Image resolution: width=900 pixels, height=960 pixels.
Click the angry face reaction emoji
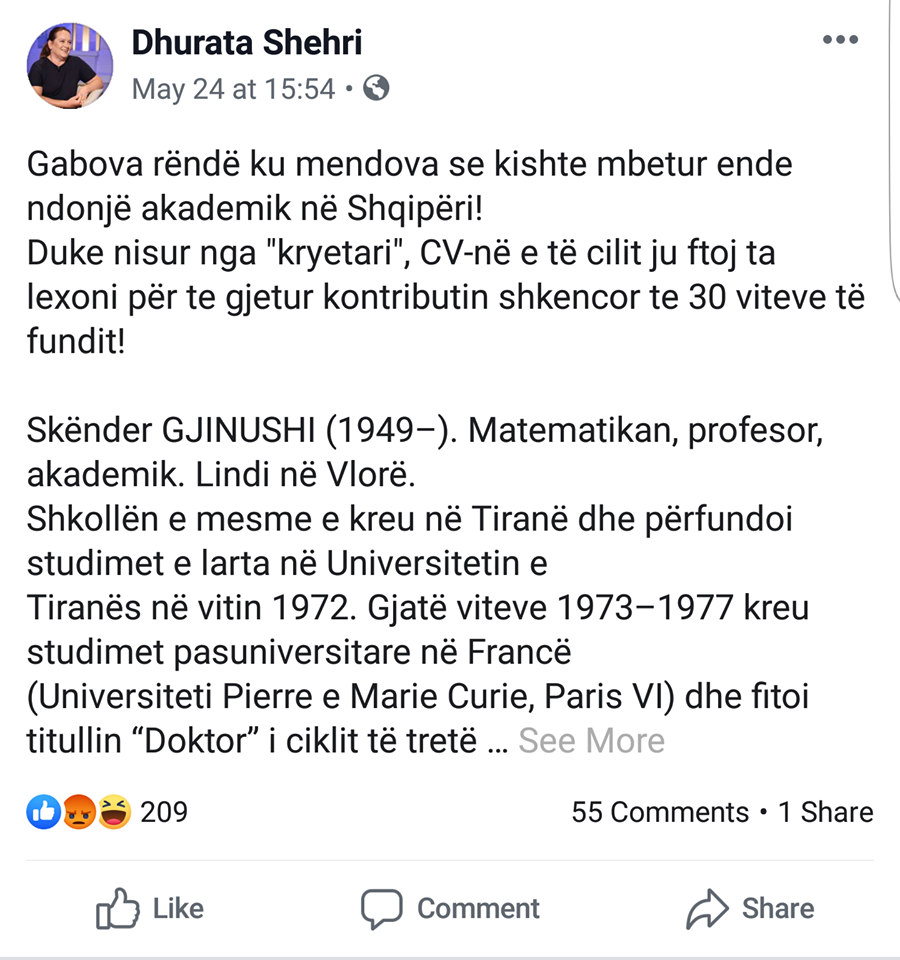click(x=78, y=812)
